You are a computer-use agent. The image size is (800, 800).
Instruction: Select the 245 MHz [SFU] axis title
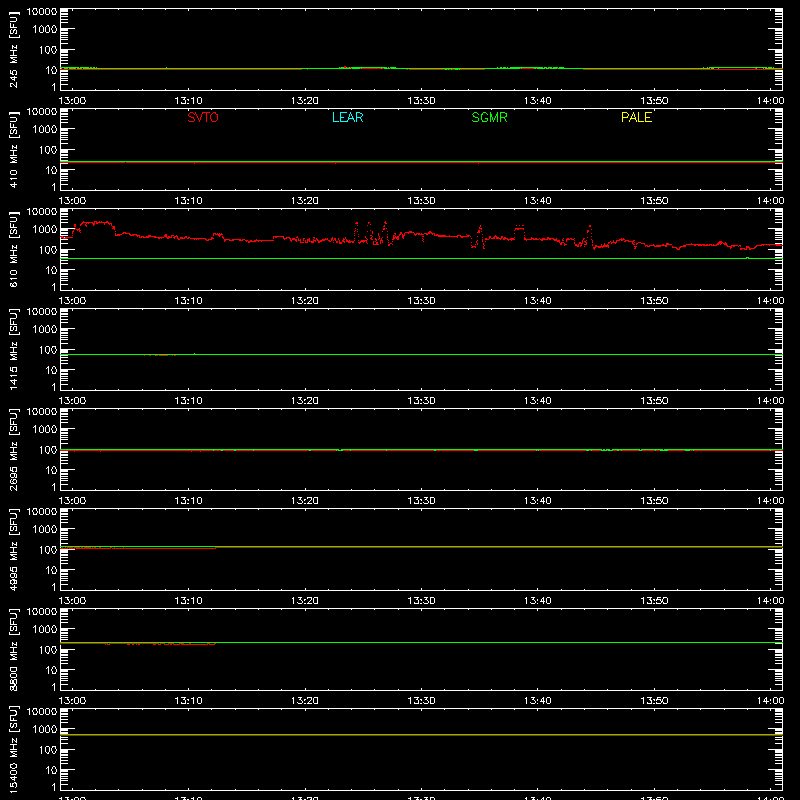tap(13, 49)
